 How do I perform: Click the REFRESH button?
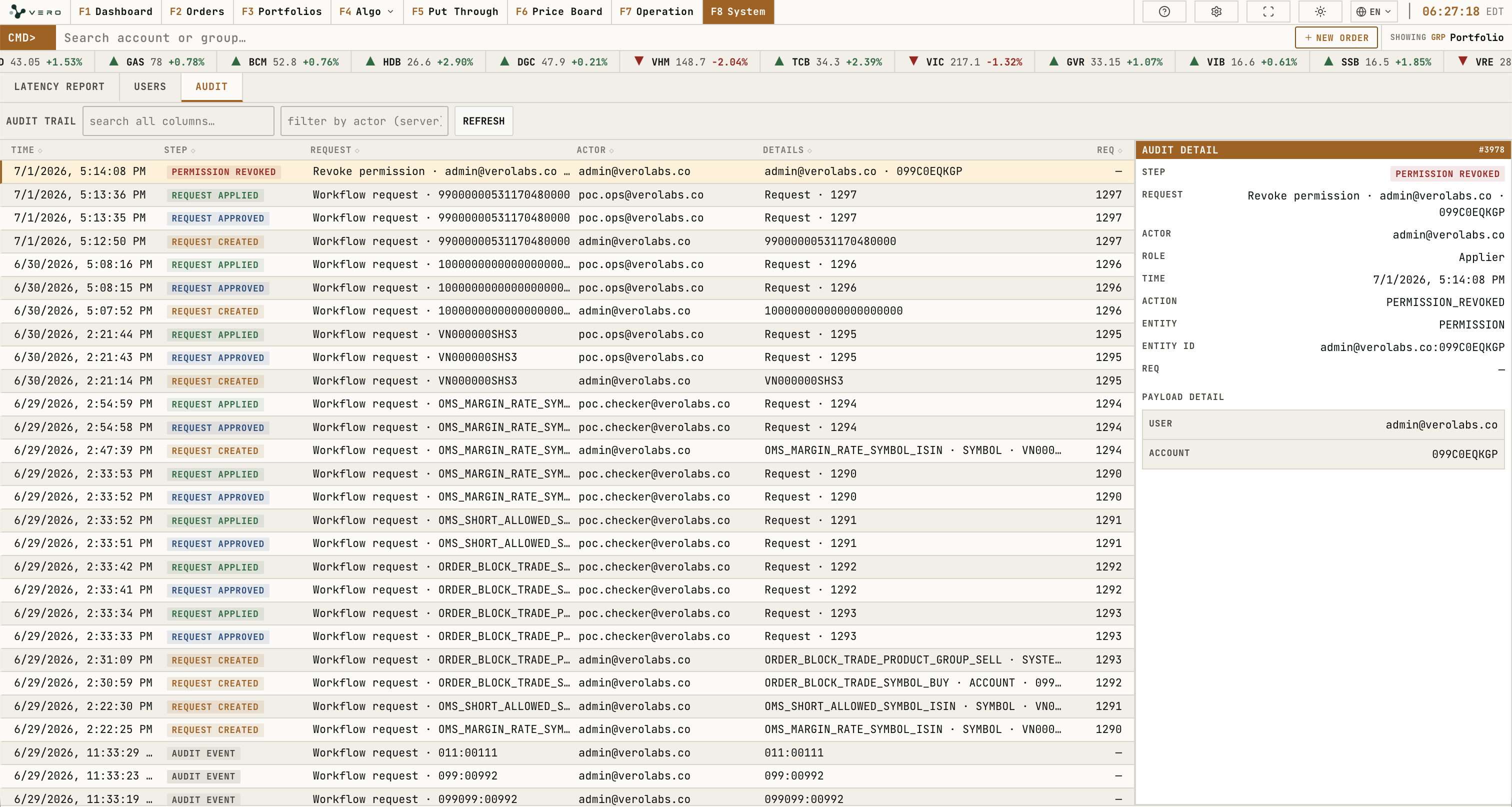(483, 121)
